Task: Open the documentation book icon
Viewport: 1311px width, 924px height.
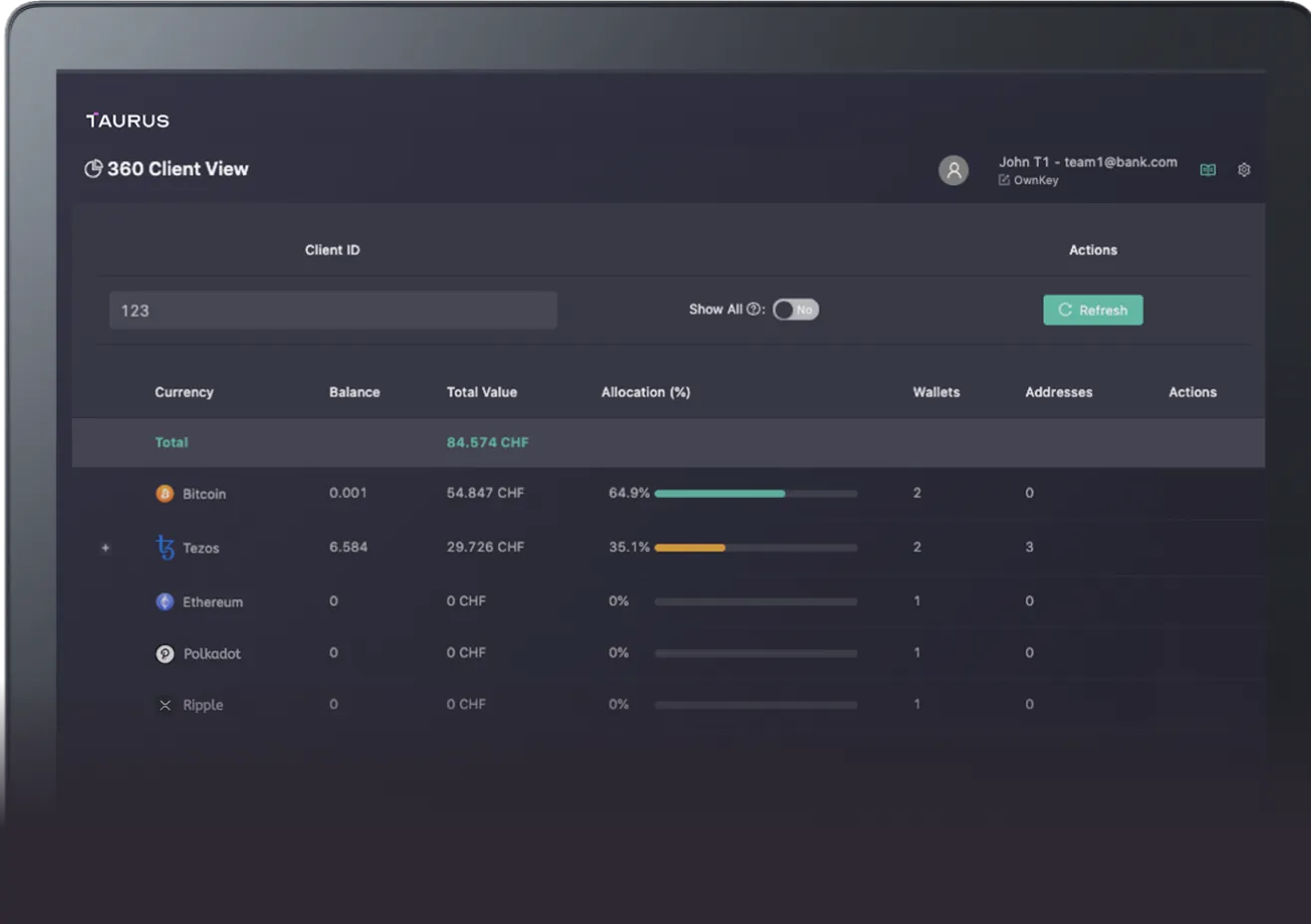Action: pyautogui.click(x=1207, y=170)
